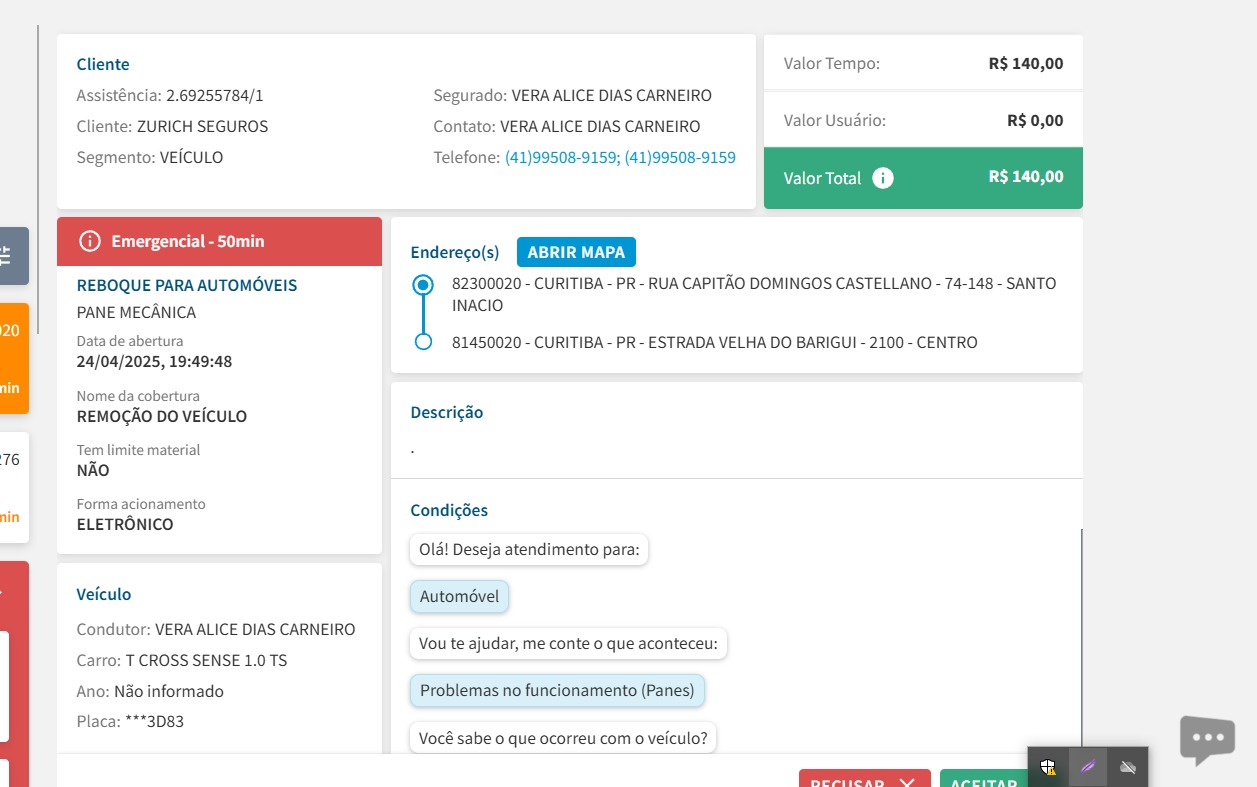Screen dimensions: 1257x787
Task: Click the opening date 24/04/2025, 19:49:48
Action: (x=154, y=361)
